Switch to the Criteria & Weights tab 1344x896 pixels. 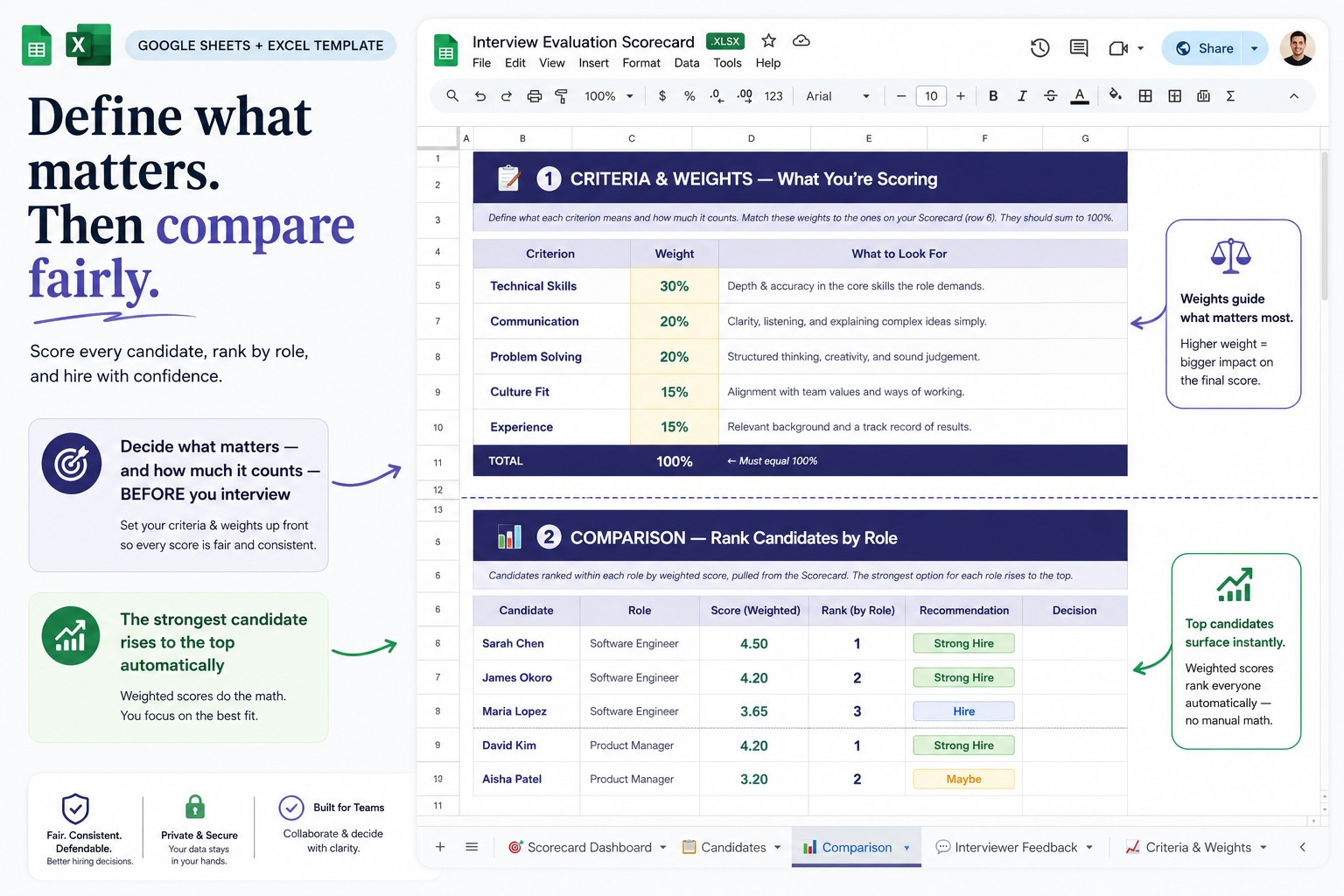[x=1188, y=847]
